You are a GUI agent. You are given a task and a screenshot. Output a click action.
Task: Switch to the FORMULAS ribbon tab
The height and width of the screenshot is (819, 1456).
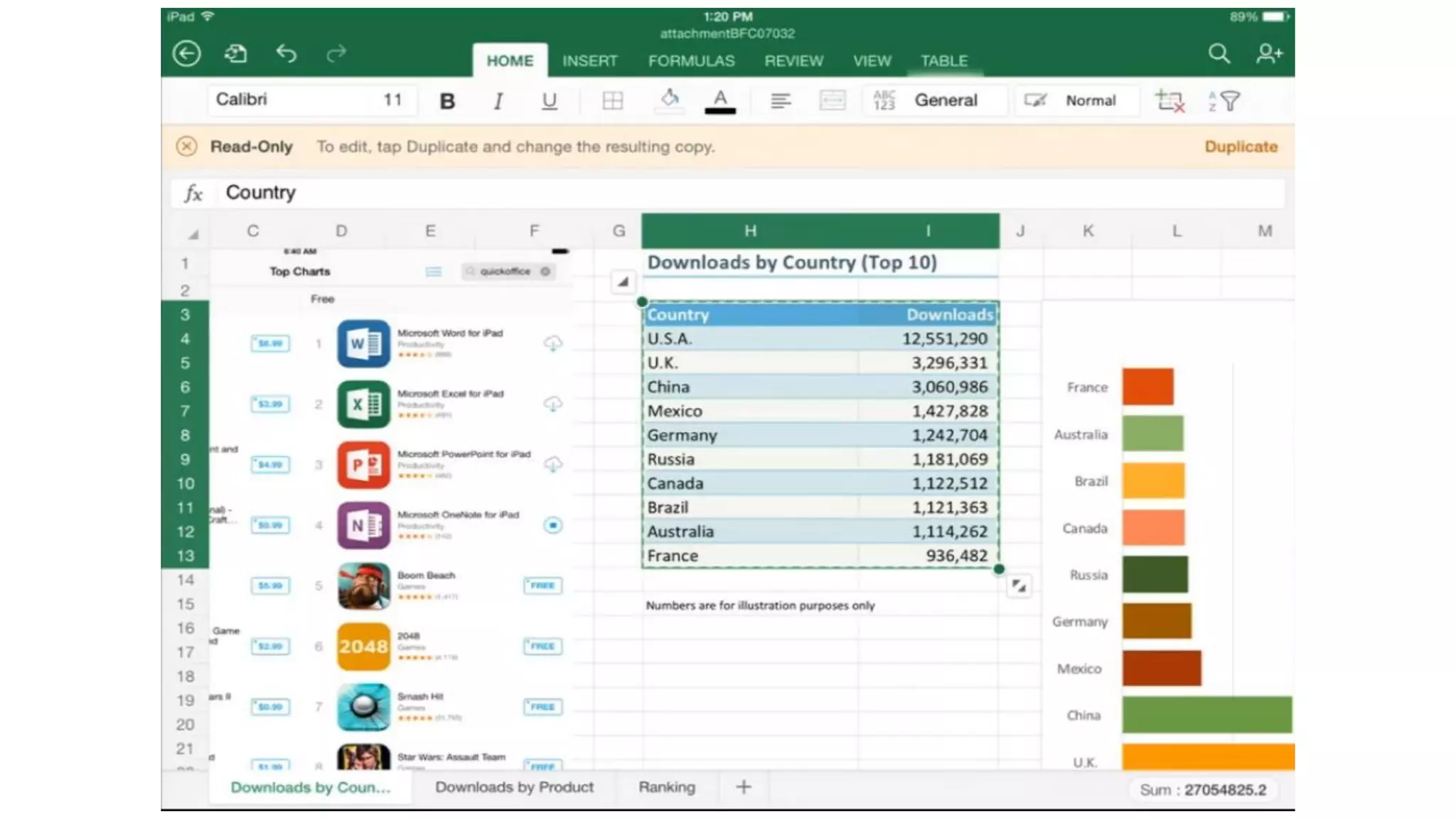coord(691,61)
